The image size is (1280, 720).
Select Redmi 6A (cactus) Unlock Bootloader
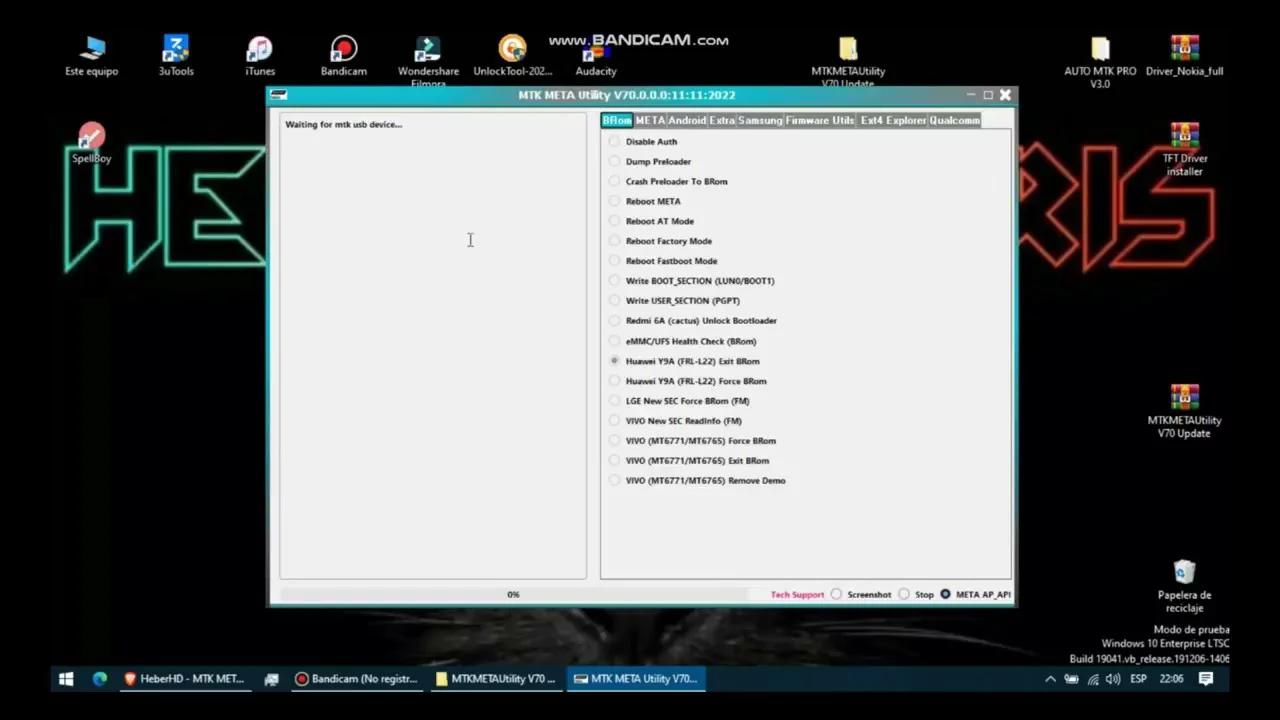click(614, 320)
